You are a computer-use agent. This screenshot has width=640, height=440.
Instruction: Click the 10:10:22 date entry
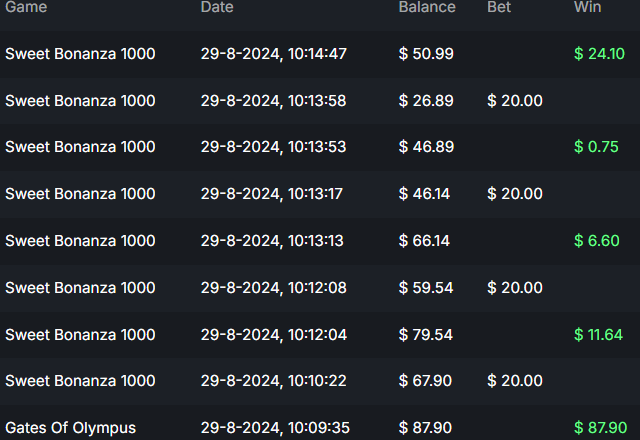(x=273, y=381)
